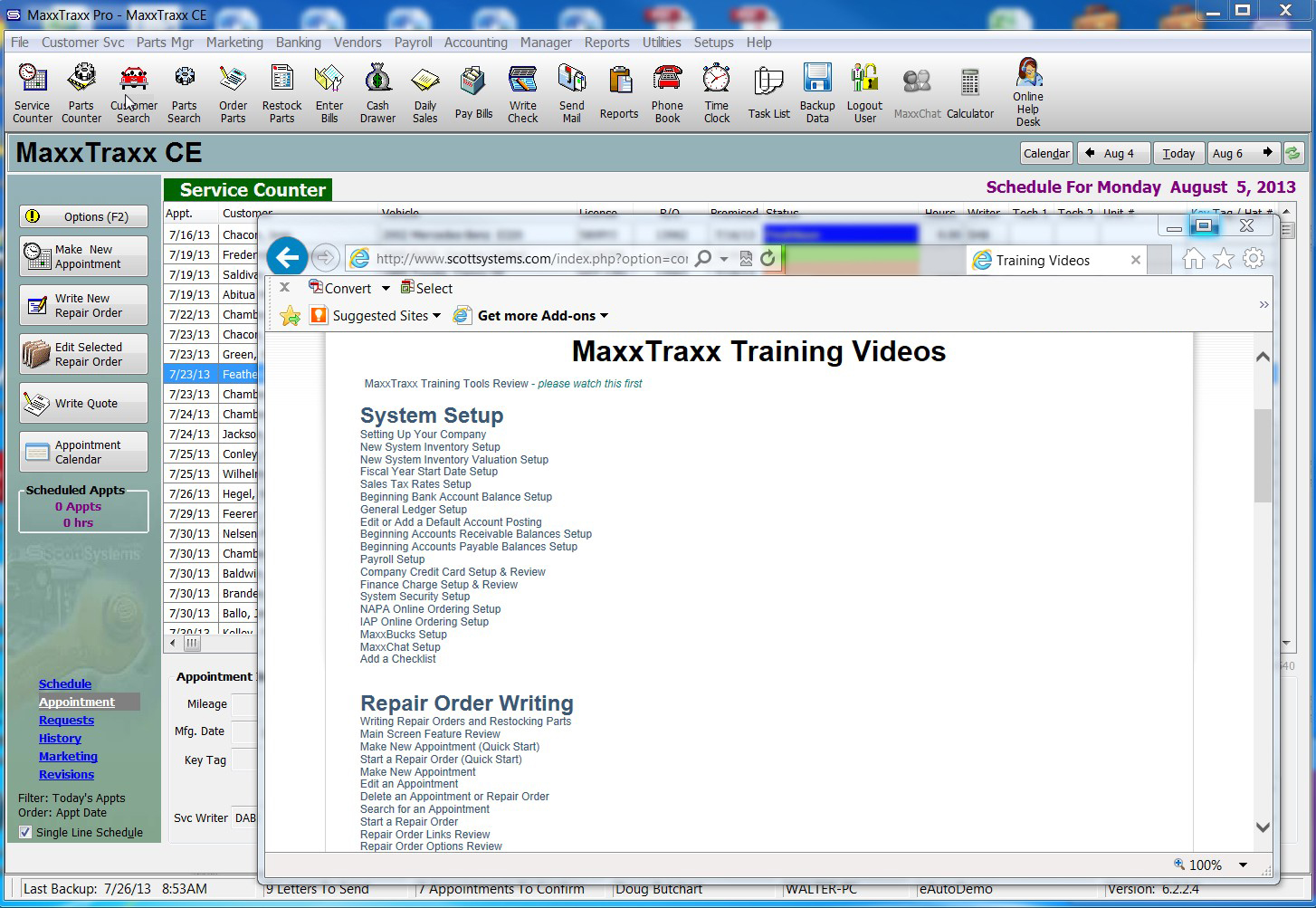Open the Online Help Desk icon

[1027, 92]
